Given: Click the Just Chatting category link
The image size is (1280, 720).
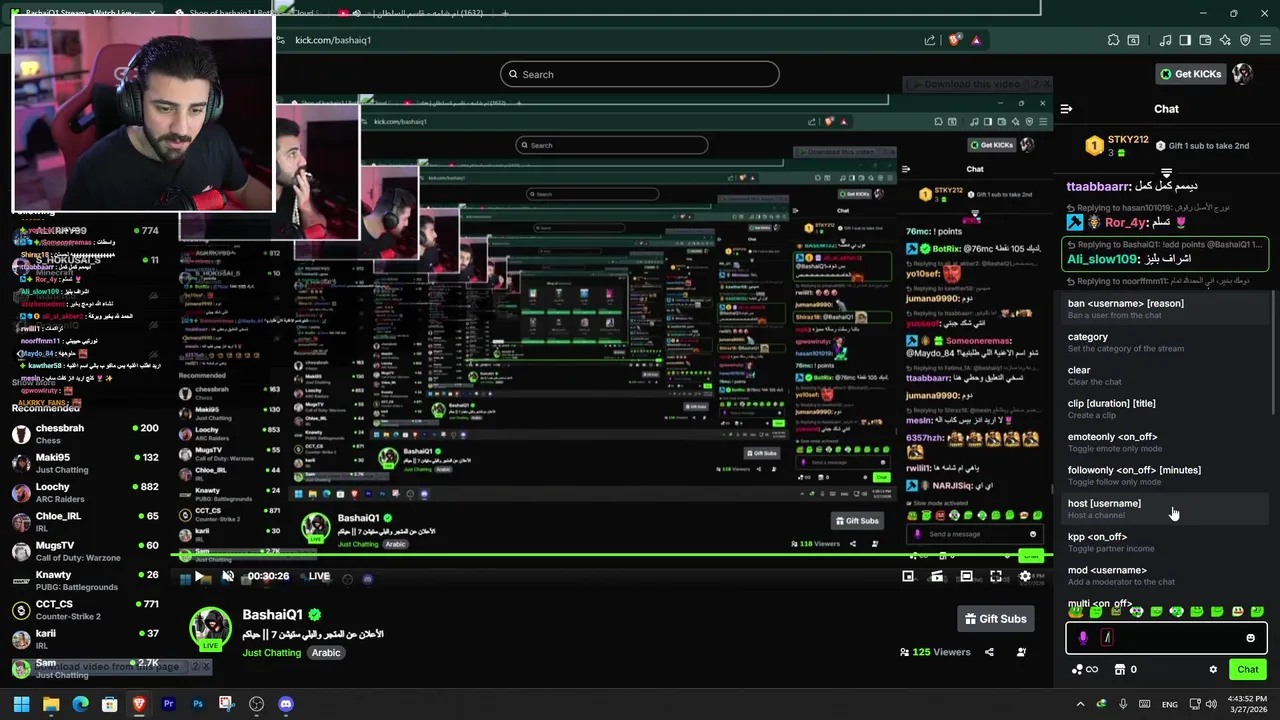Looking at the screenshot, I should click(x=271, y=653).
